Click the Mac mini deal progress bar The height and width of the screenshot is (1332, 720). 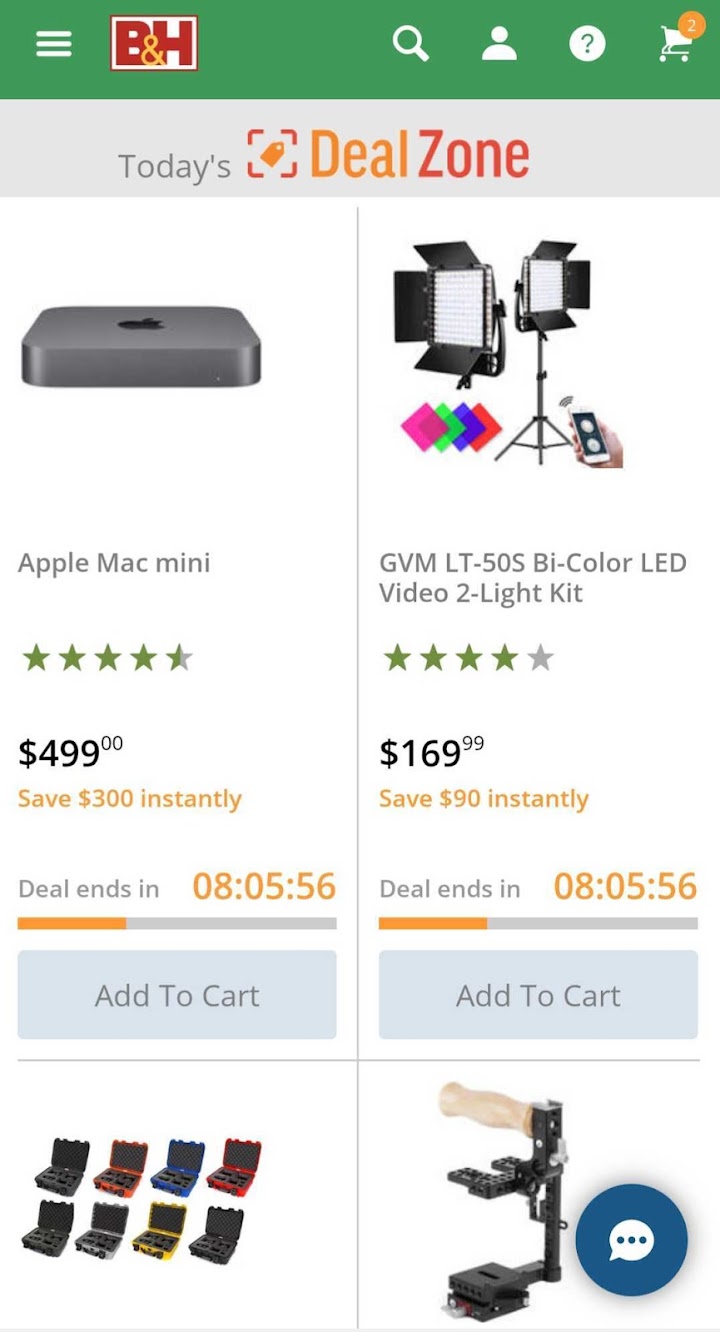(177, 924)
